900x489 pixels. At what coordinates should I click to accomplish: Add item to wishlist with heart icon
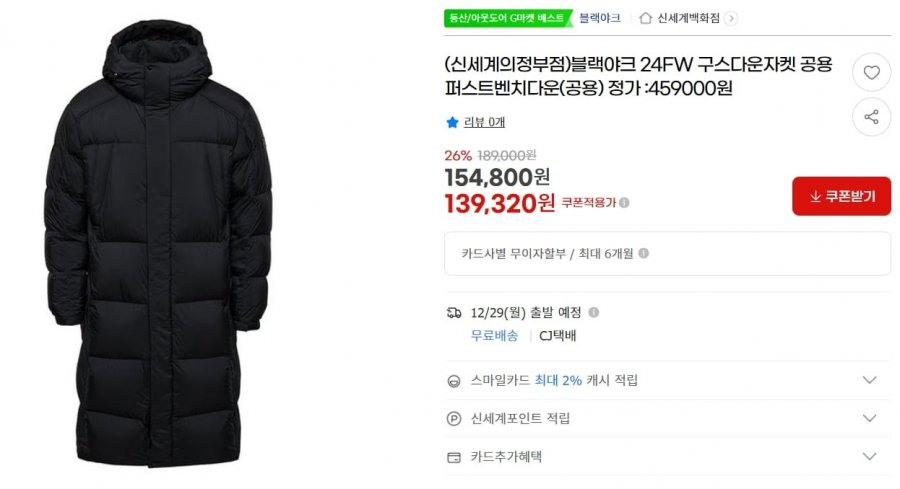(871, 72)
